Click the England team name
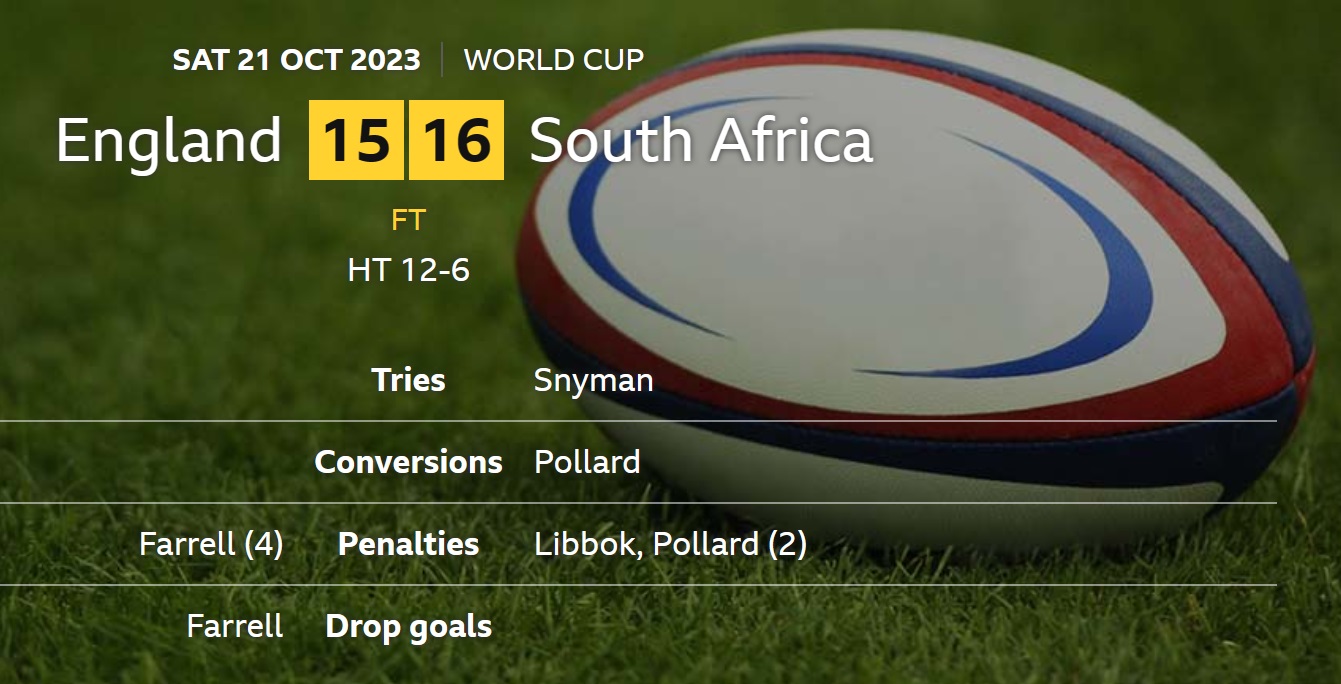 (169, 141)
